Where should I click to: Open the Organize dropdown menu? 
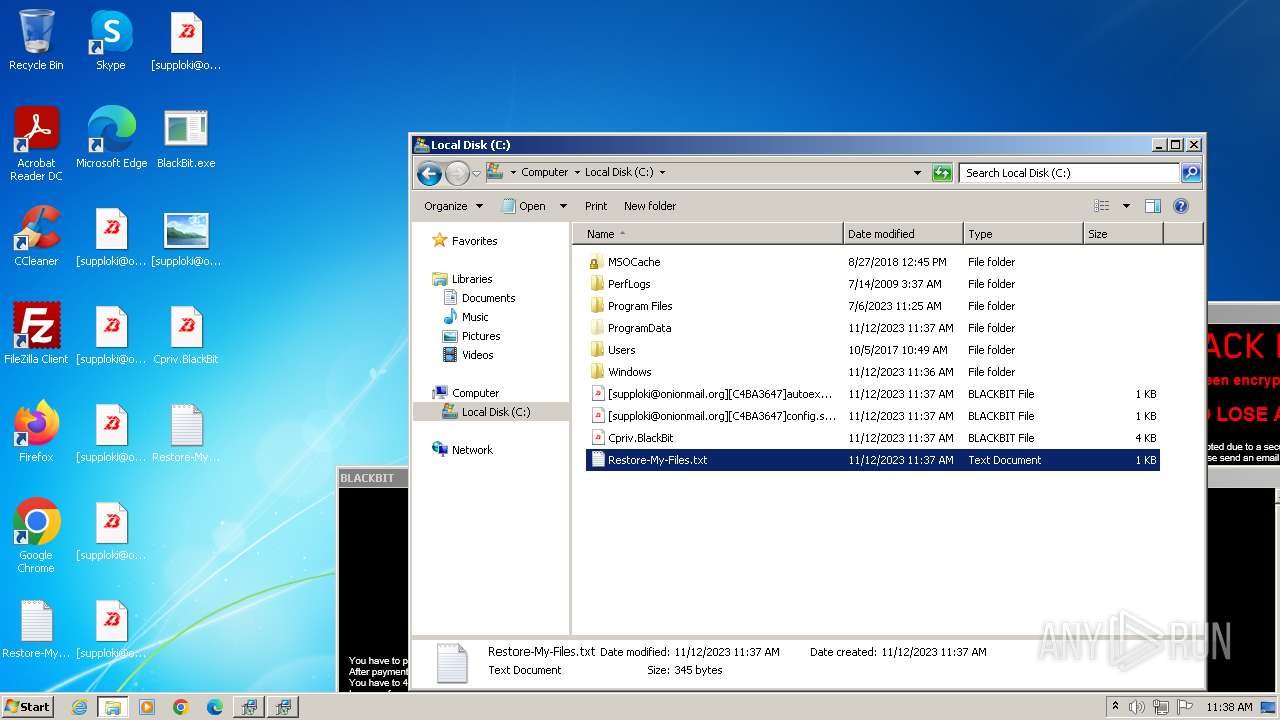point(453,206)
